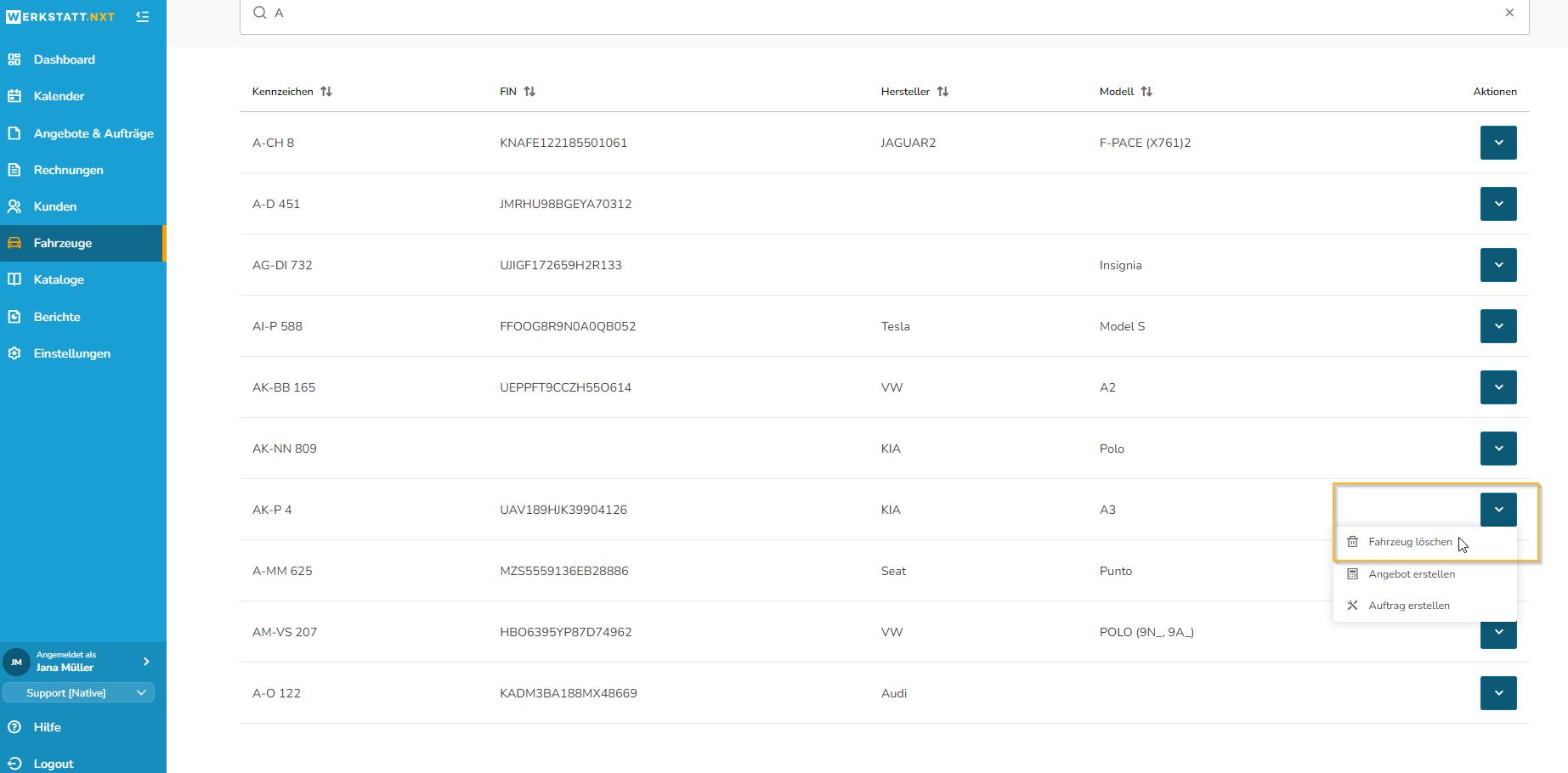Screen dimensions: 1568x773
Task: Open actions dropdown for AG-DI 732
Action: point(1498,265)
